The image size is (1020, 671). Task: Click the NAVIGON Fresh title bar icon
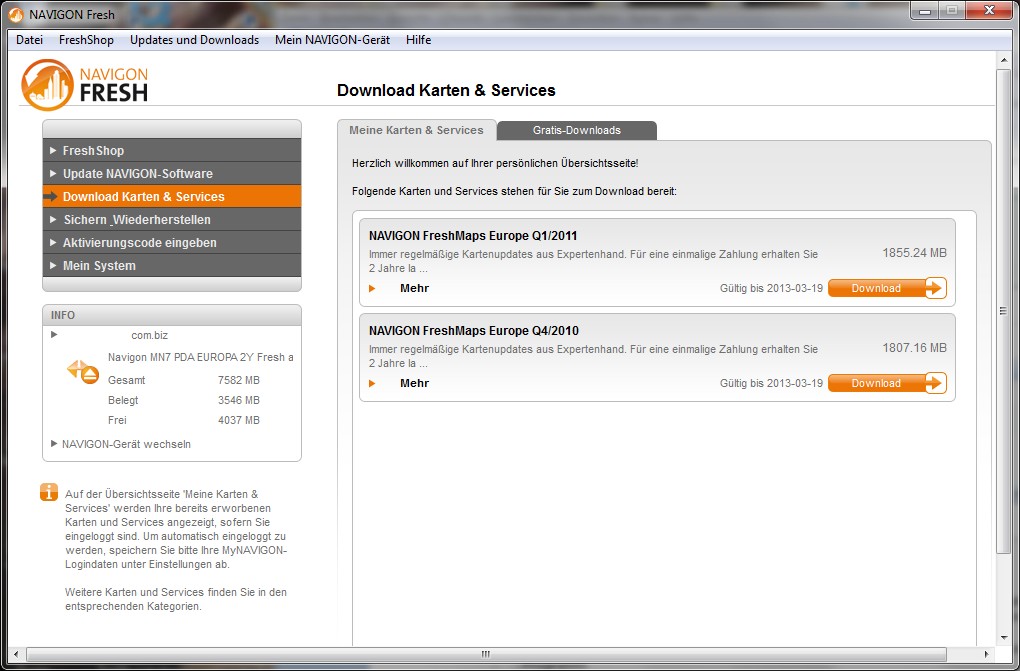coord(15,14)
